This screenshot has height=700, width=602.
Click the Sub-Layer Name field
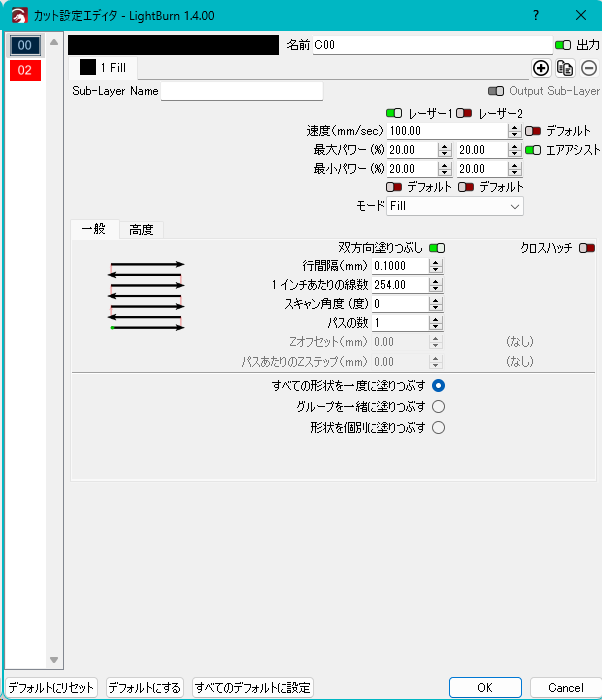tap(242, 91)
